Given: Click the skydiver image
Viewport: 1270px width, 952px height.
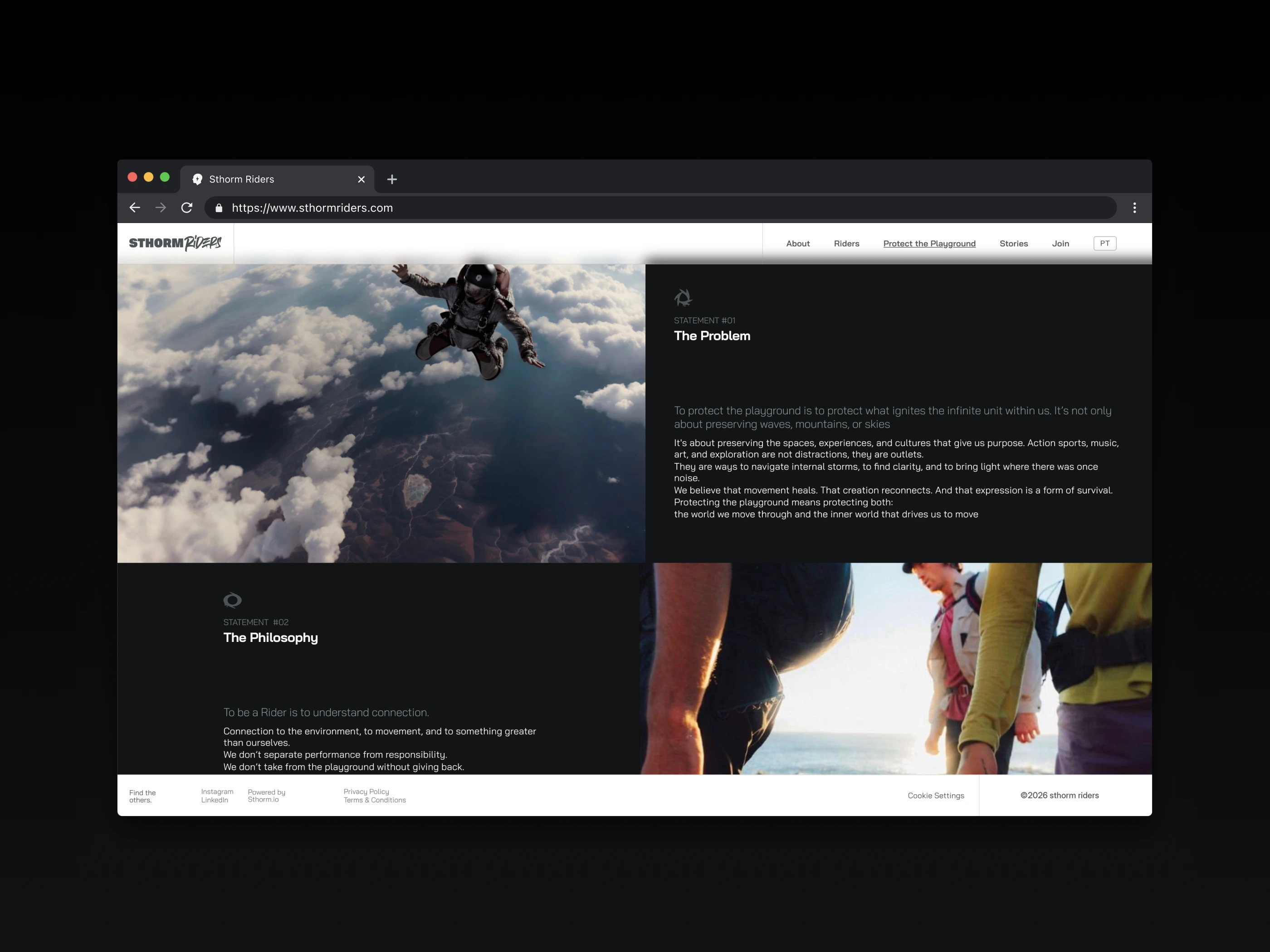Looking at the screenshot, I should tap(381, 413).
